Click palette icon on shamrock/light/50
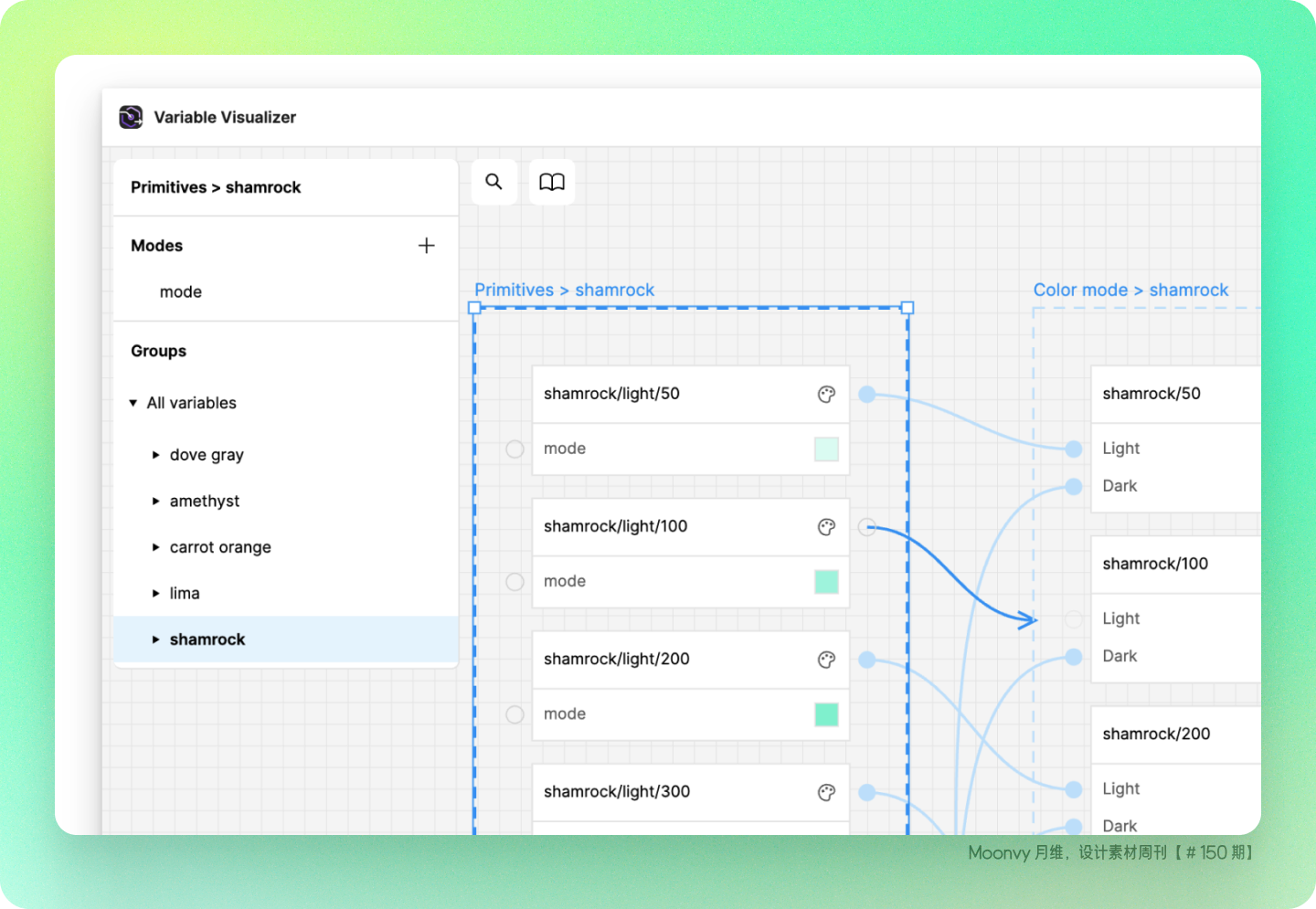This screenshot has width=1316, height=909. [826, 395]
